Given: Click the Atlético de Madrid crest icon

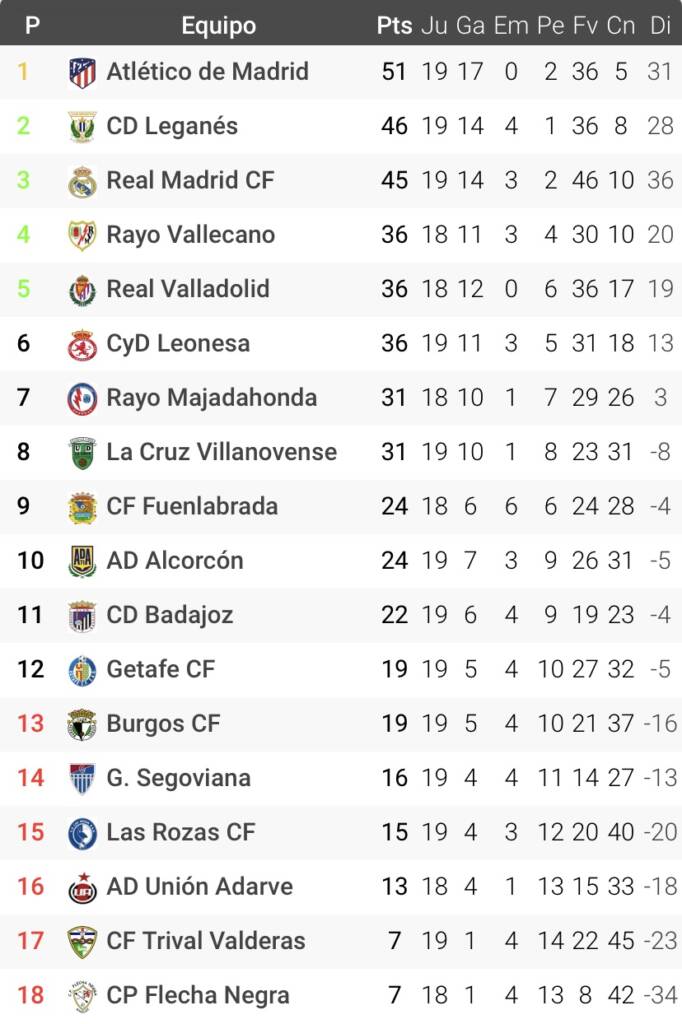Looking at the screenshot, I should pyautogui.click(x=82, y=72).
